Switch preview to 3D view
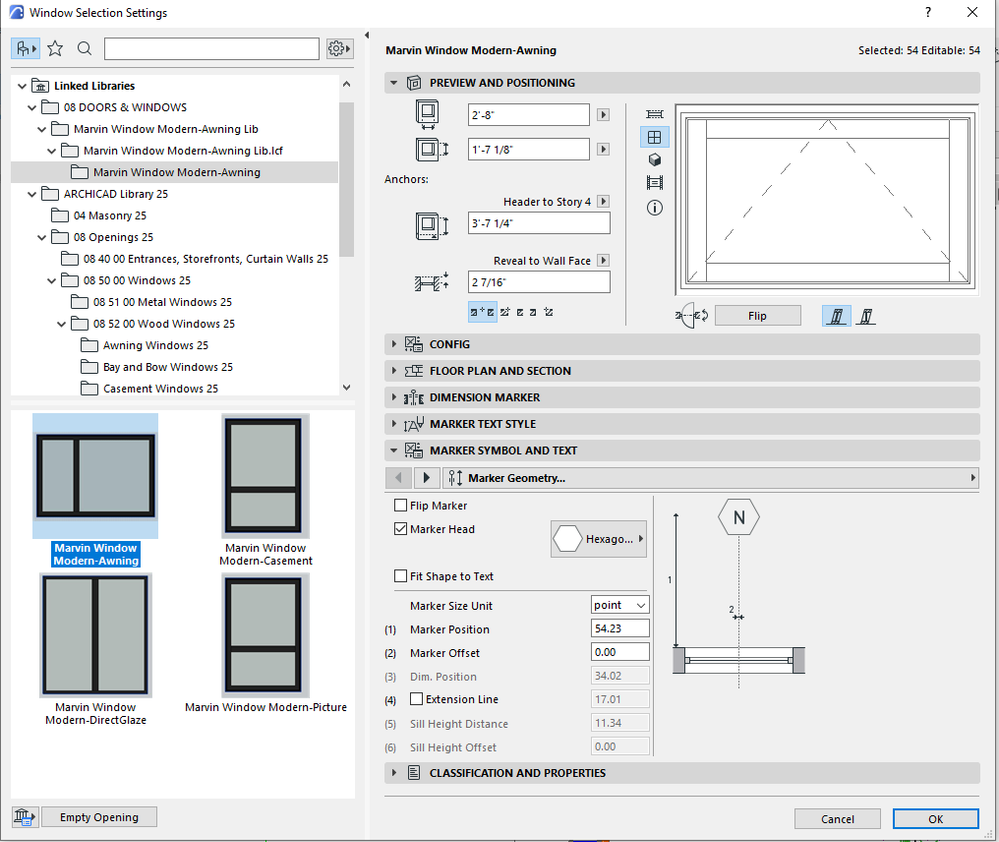 654,160
